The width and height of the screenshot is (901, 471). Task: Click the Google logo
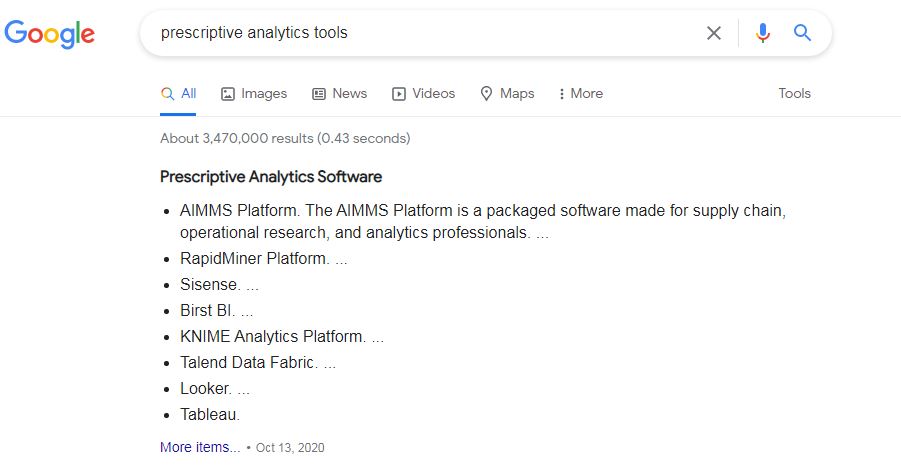click(49, 34)
